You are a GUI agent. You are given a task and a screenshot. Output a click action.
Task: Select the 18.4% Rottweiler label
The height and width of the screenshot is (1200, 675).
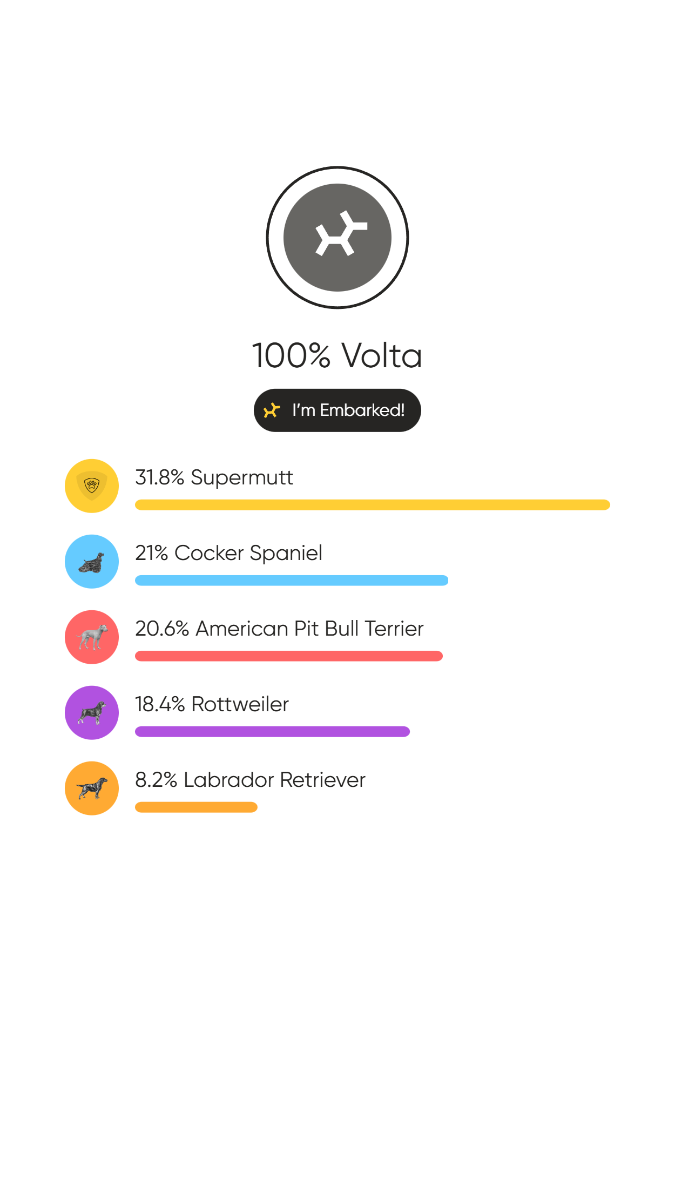coord(212,705)
